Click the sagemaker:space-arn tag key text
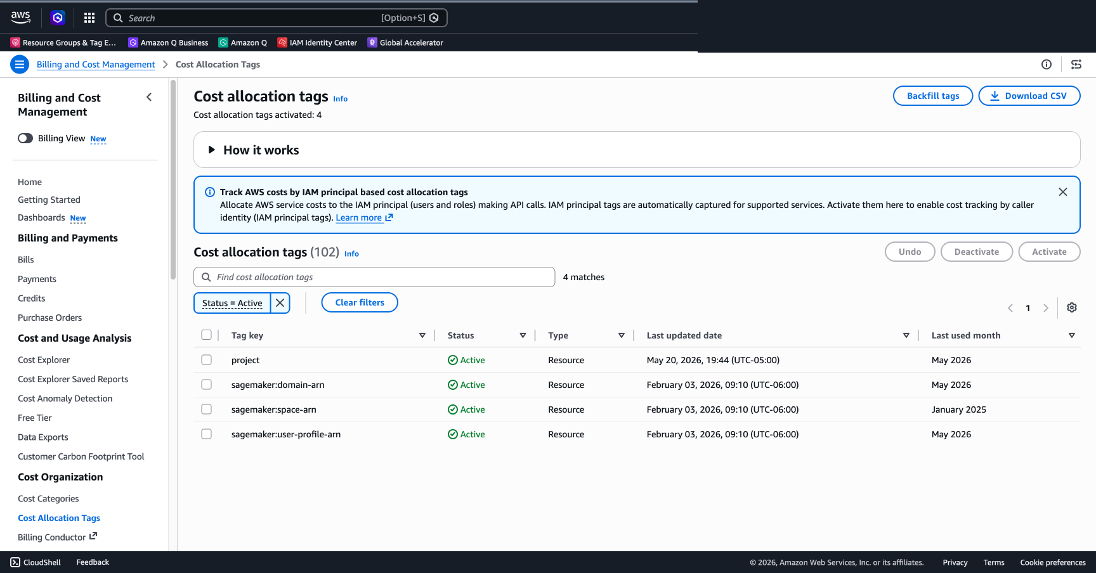Viewport: 1096px width, 573px height. point(273,409)
